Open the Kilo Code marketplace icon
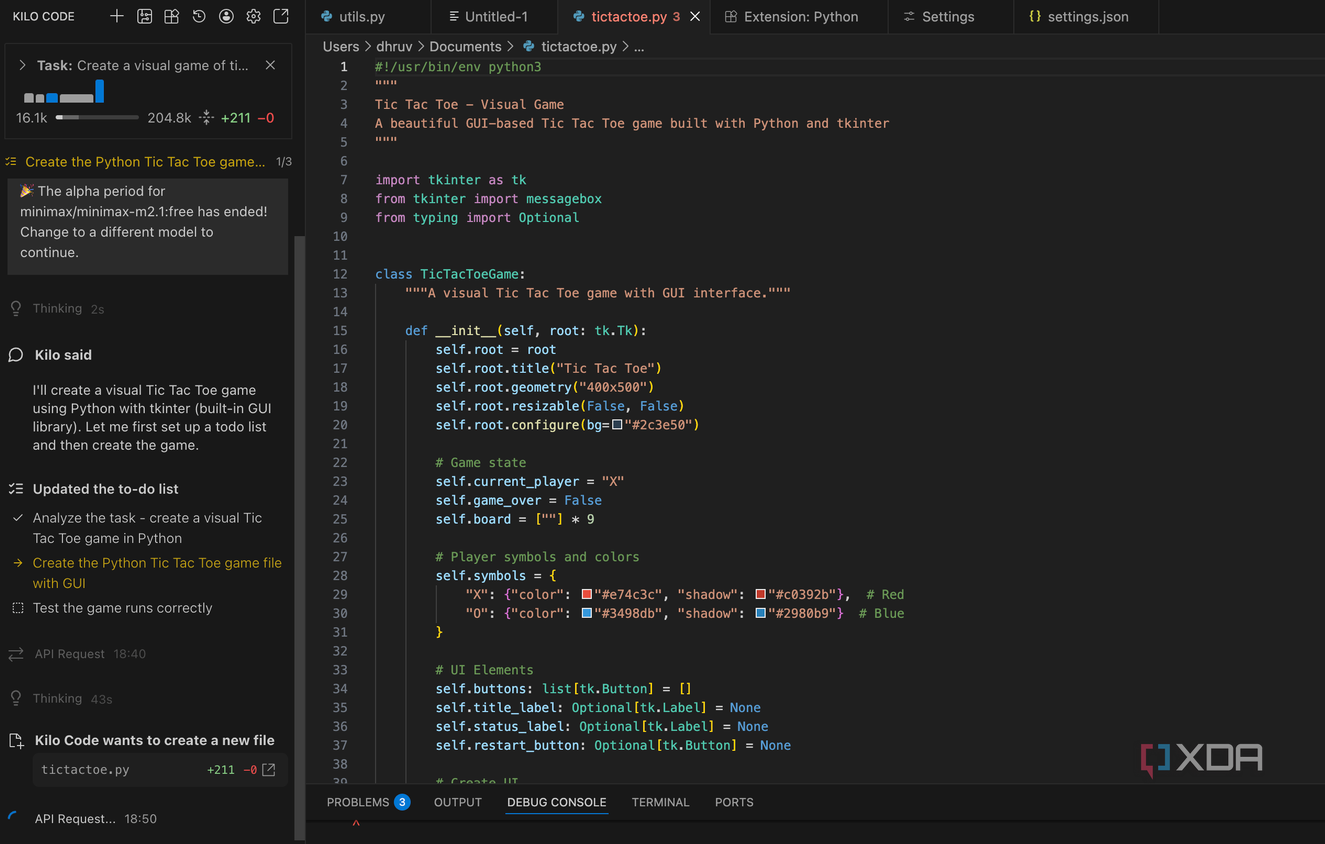The width and height of the screenshot is (1325, 844). (x=172, y=16)
